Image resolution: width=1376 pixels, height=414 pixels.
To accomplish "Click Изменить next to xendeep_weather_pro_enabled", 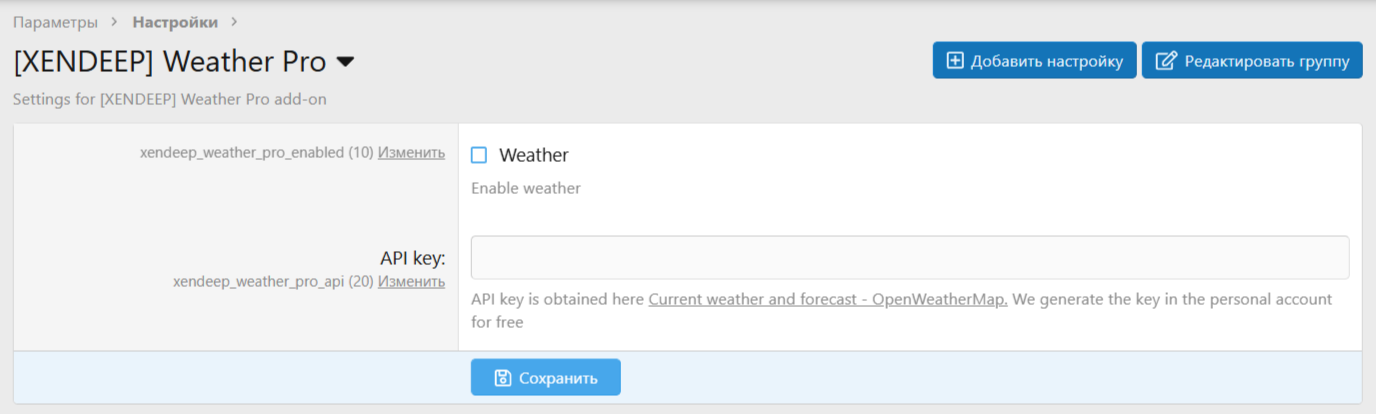I will 411,153.
